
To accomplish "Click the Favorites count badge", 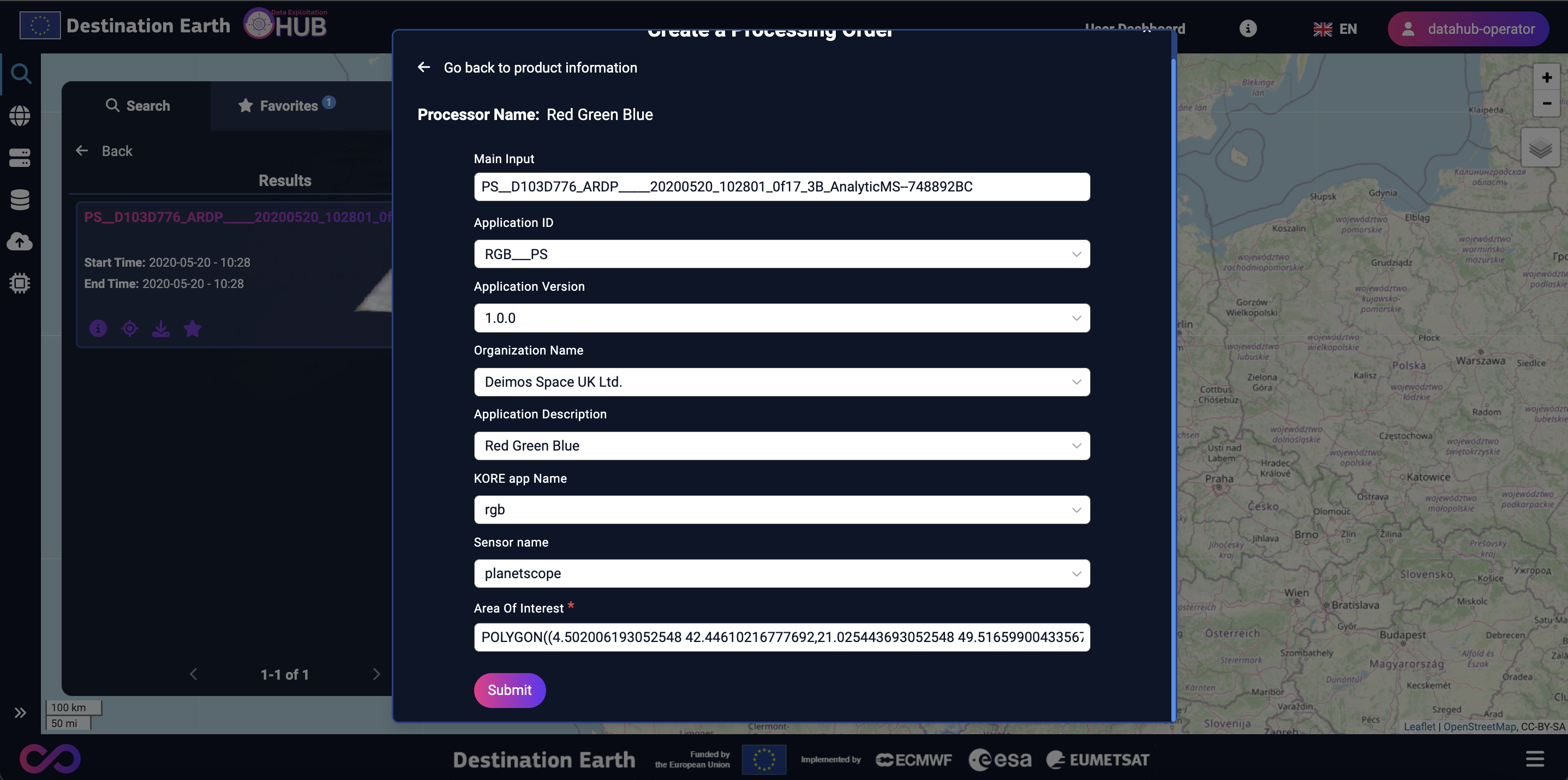I will tap(328, 102).
